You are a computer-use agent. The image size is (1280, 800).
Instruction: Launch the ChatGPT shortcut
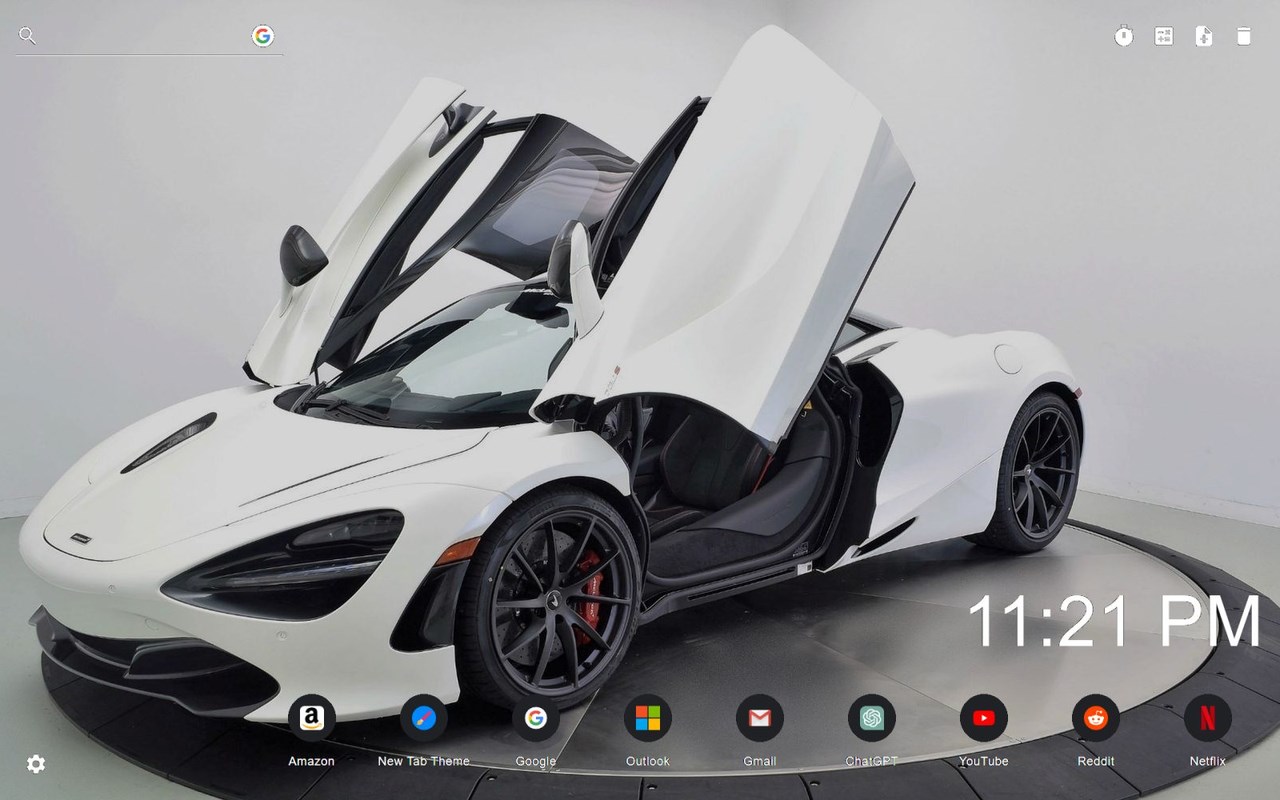pos(872,718)
